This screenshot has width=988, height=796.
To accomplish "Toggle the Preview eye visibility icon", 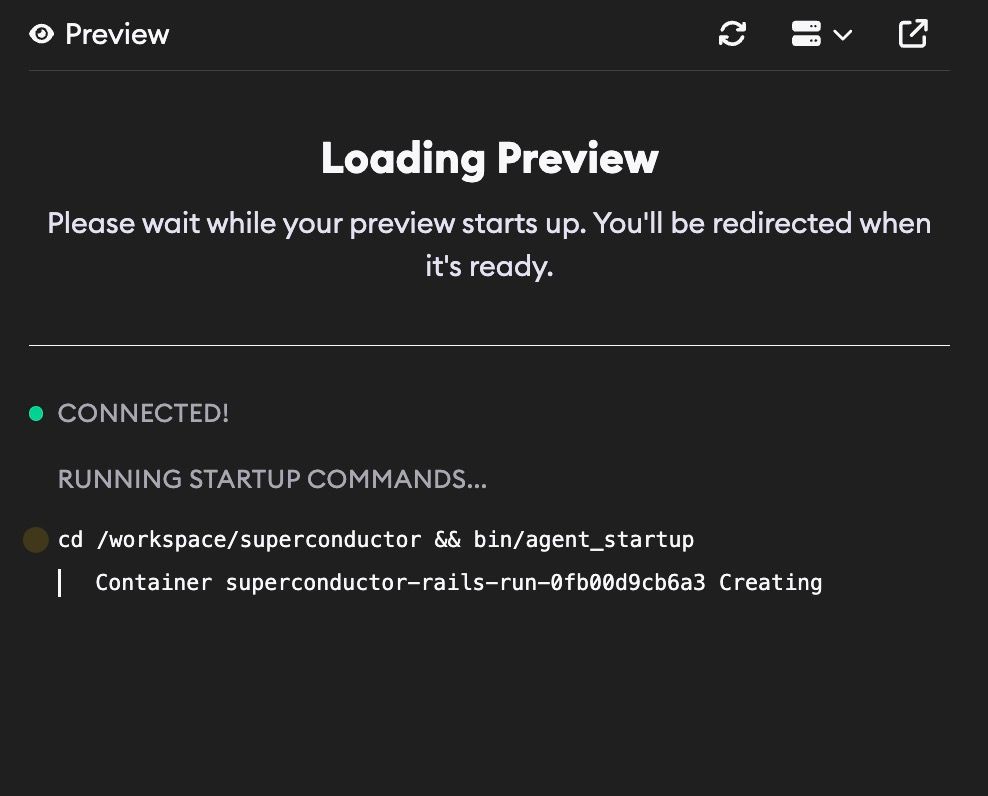I will pyautogui.click(x=40, y=33).
